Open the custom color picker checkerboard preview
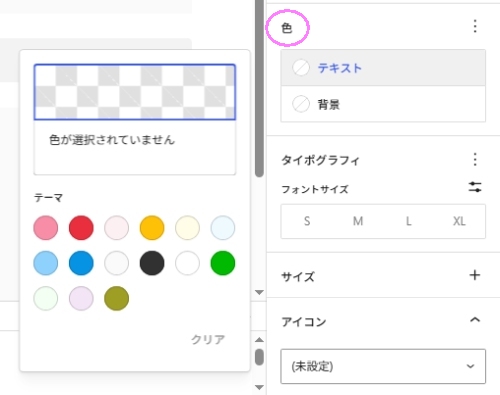 [x=135, y=92]
